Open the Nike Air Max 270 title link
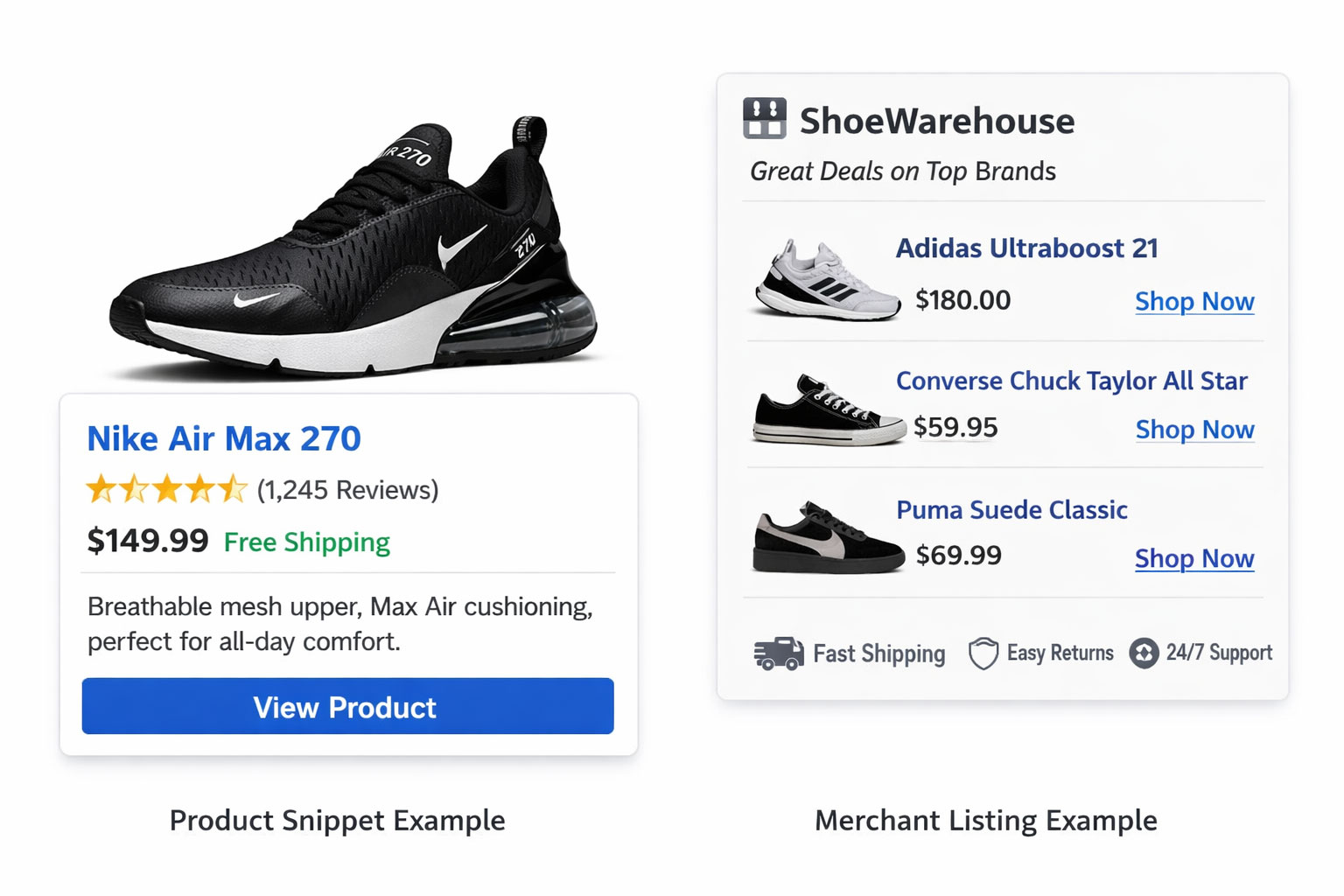The height and width of the screenshot is (896, 1344). (222, 438)
